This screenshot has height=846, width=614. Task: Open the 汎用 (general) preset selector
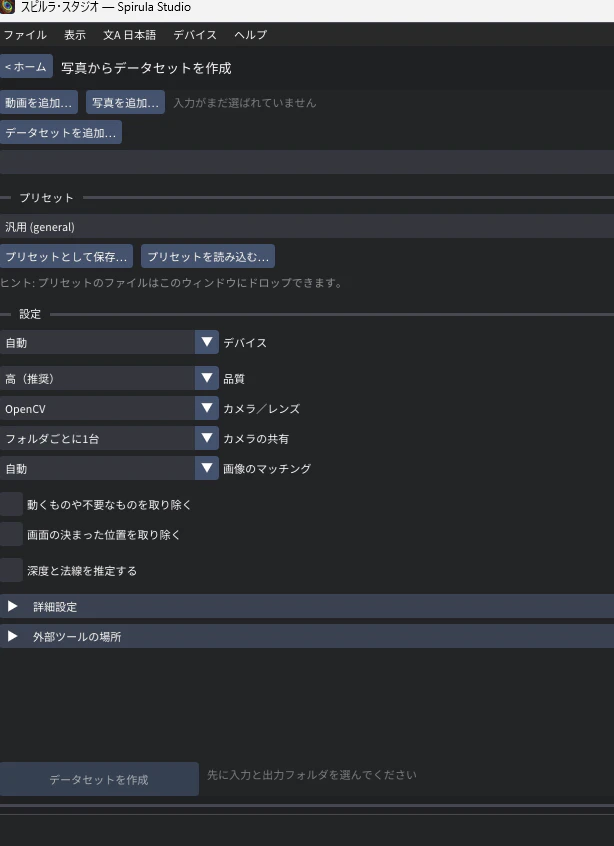307,227
